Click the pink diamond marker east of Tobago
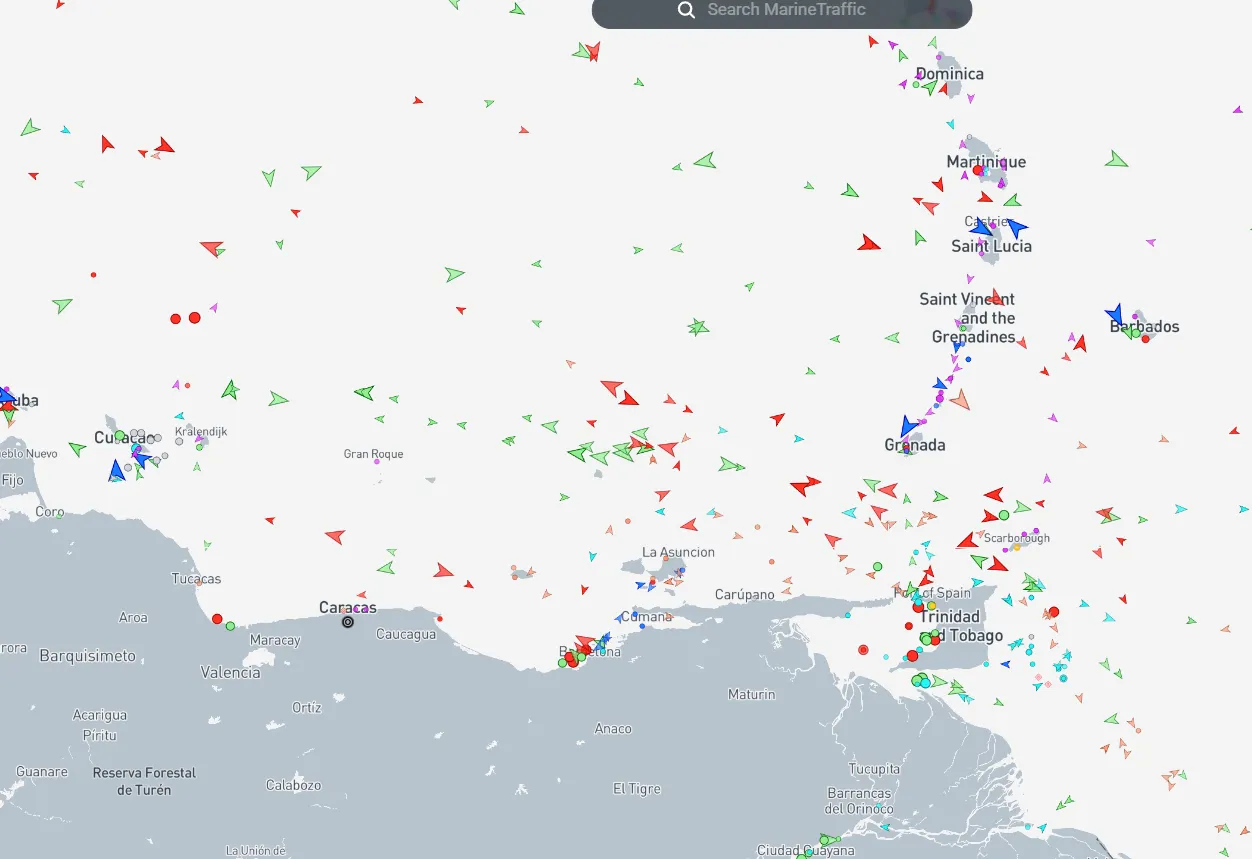The height and width of the screenshot is (859, 1252). click(1038, 676)
